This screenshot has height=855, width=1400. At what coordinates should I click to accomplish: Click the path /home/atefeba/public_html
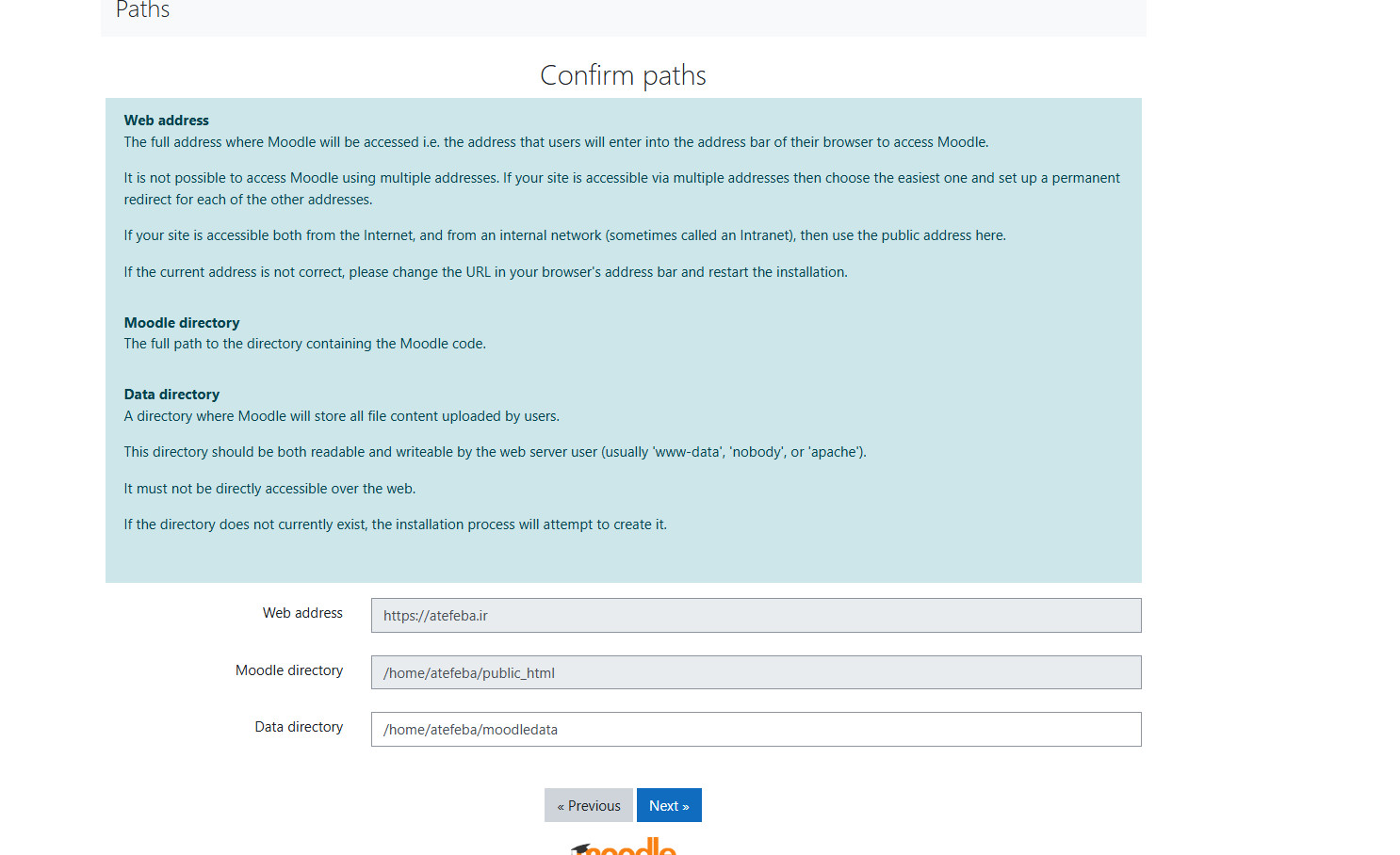469,672
